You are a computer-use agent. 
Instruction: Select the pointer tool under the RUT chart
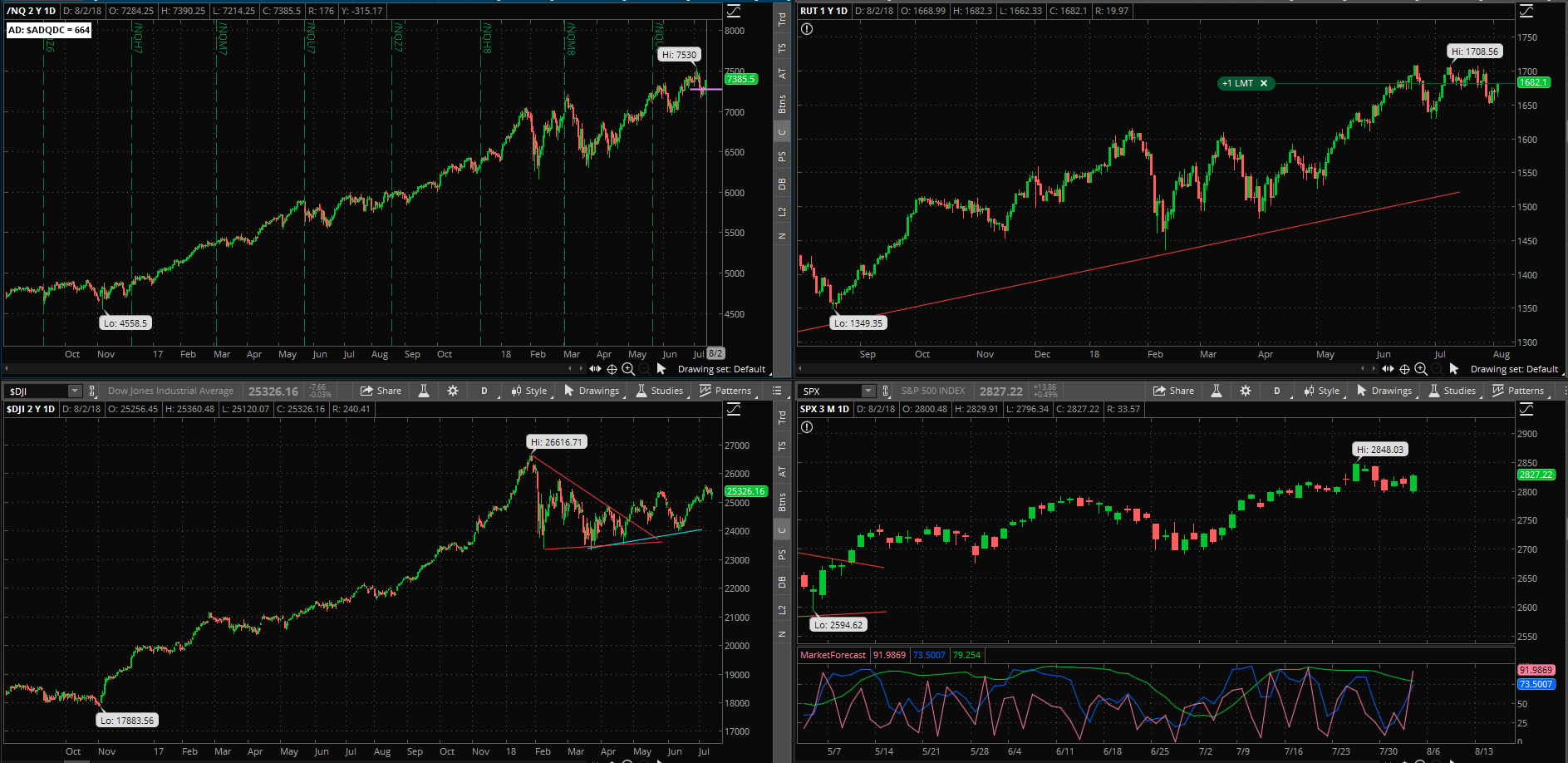tap(1454, 368)
